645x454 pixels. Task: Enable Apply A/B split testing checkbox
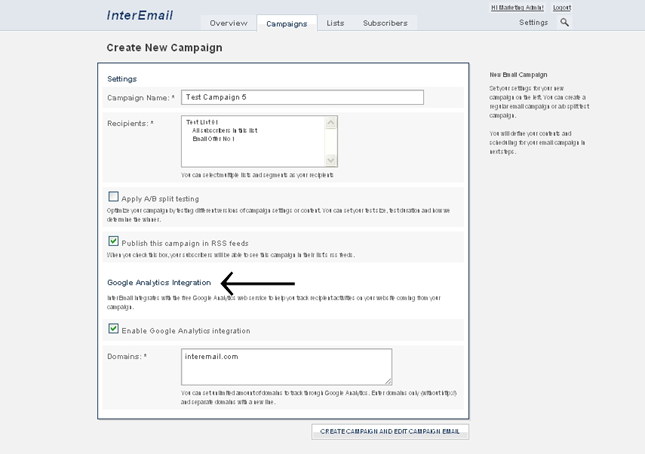[113, 198]
